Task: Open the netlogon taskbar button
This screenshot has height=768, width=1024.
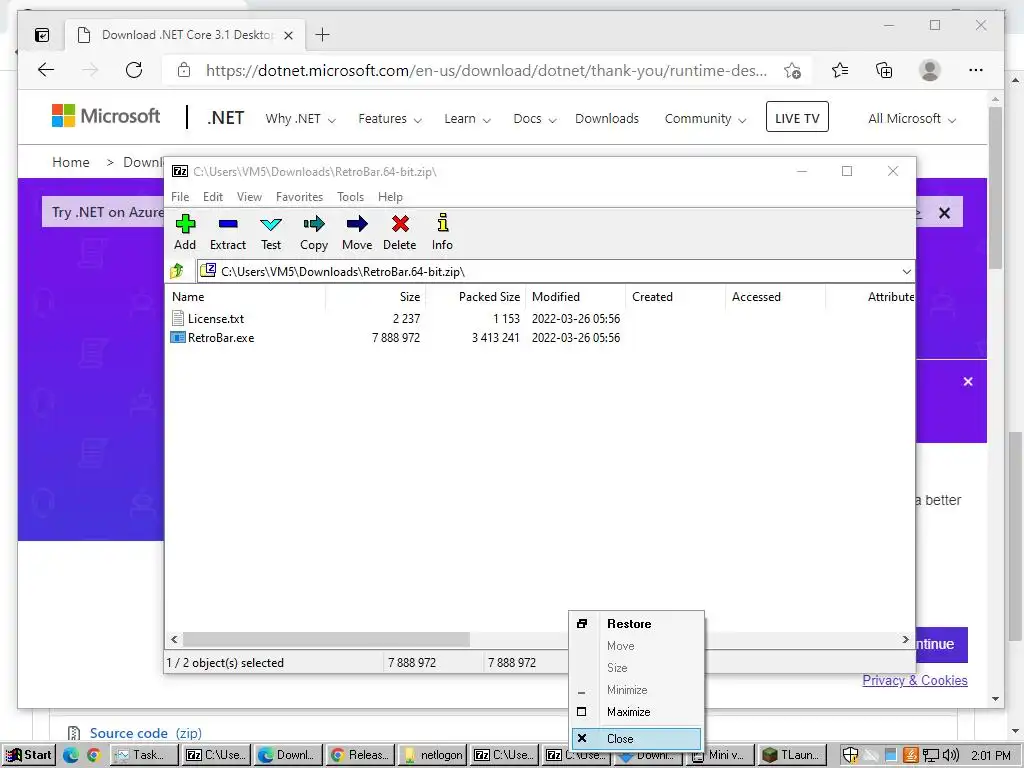Action: click(x=434, y=755)
